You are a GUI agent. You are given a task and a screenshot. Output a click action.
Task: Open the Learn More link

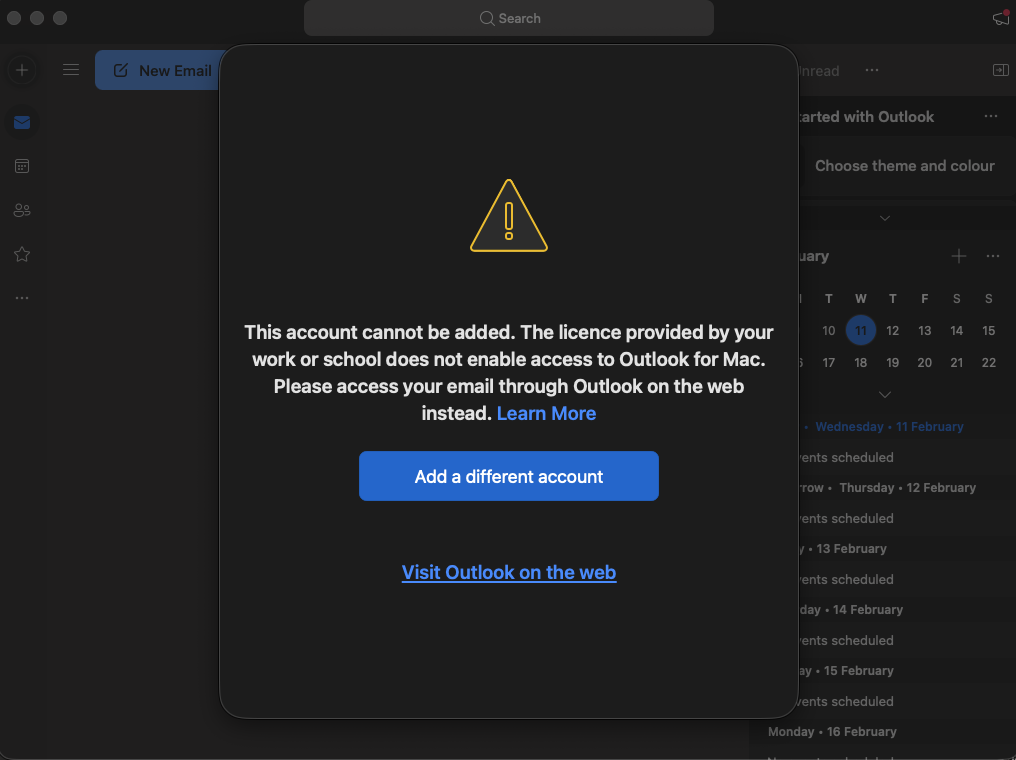click(x=546, y=413)
